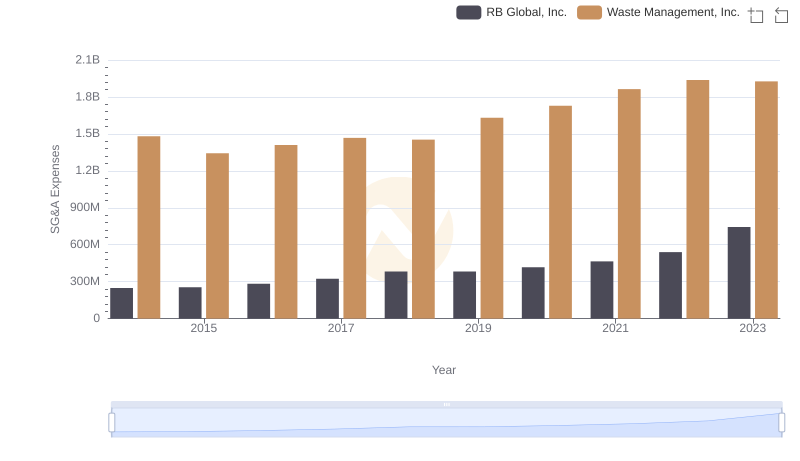
Task: Click the 2020 RB Global bar
Action: [533, 293]
